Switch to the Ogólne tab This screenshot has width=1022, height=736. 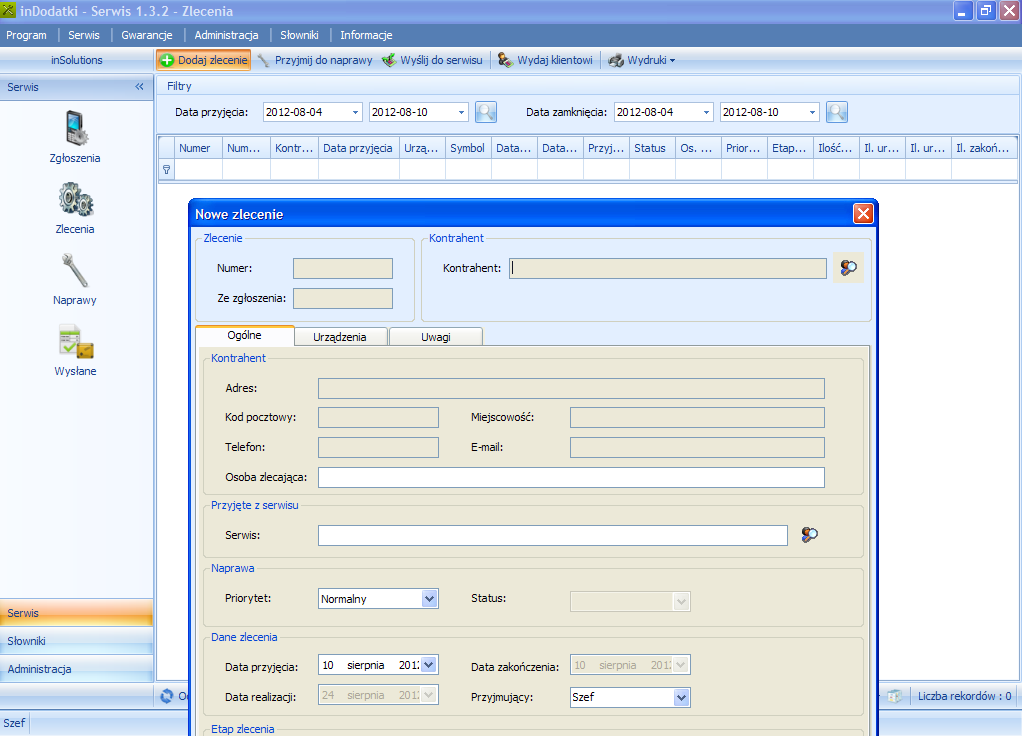(x=244, y=335)
